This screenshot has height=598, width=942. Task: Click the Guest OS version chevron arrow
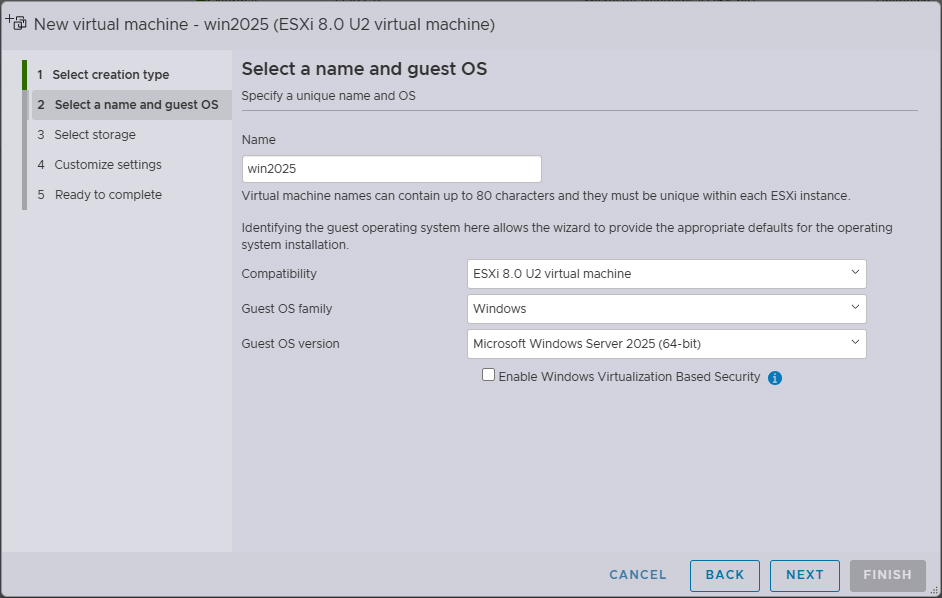coord(855,342)
